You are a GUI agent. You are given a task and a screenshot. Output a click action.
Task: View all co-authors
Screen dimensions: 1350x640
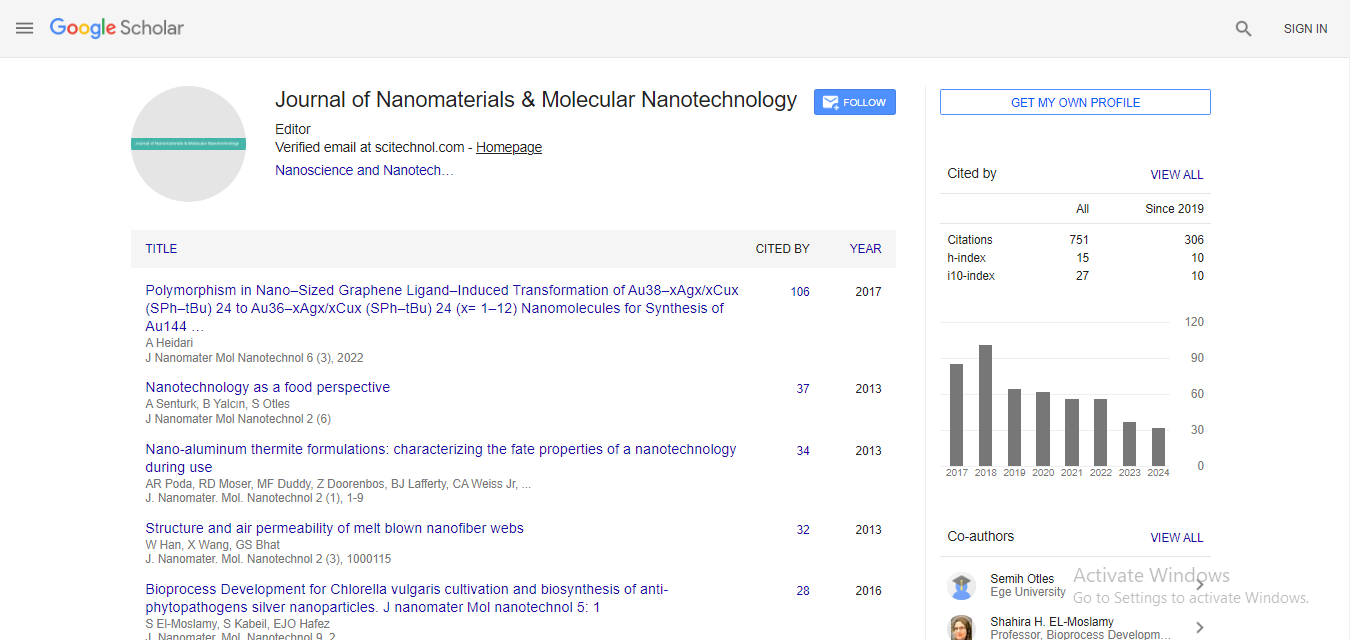coord(1177,537)
